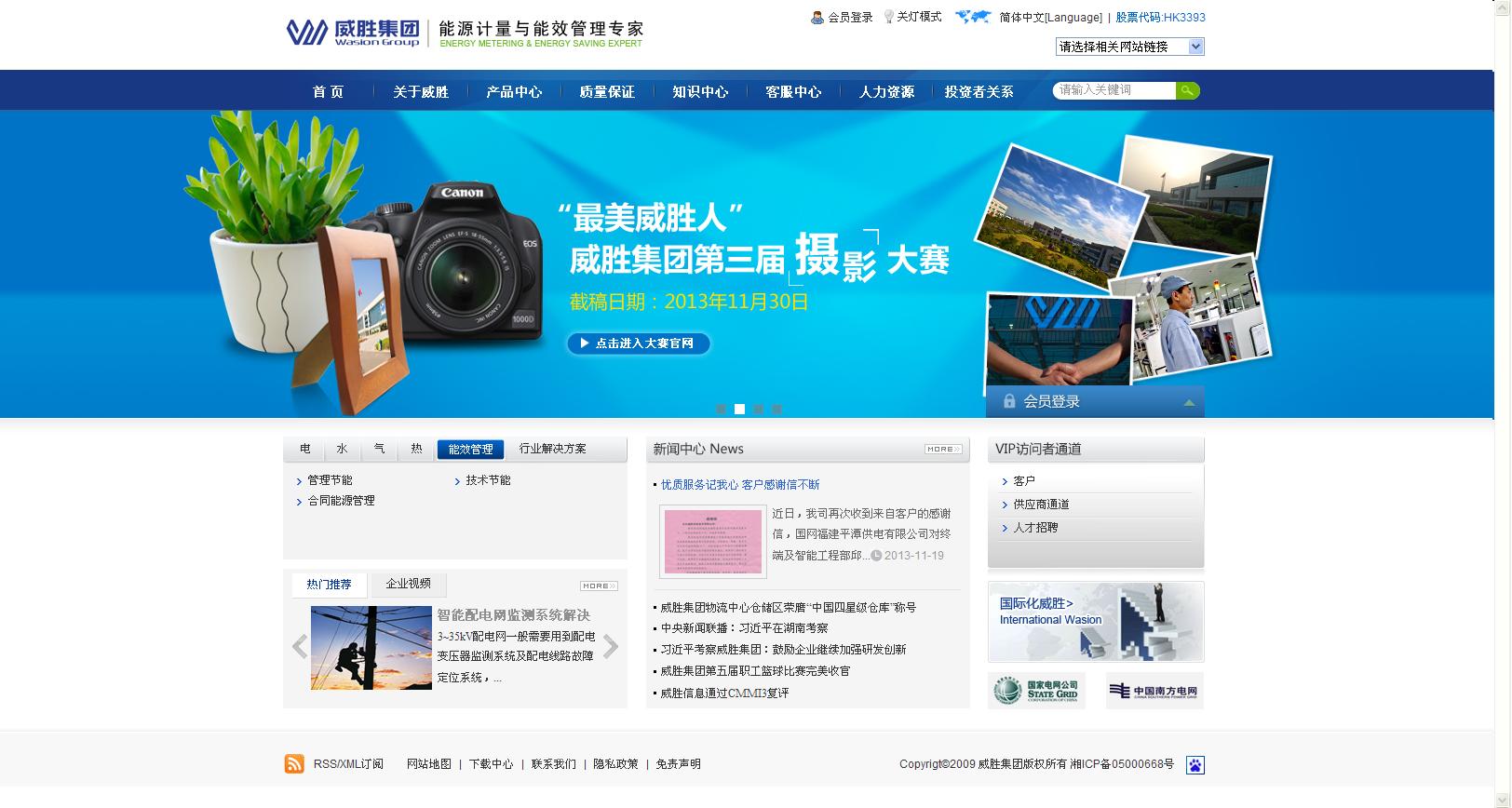Open the 供应商通道 link
1512x808 pixels.
tap(1042, 505)
